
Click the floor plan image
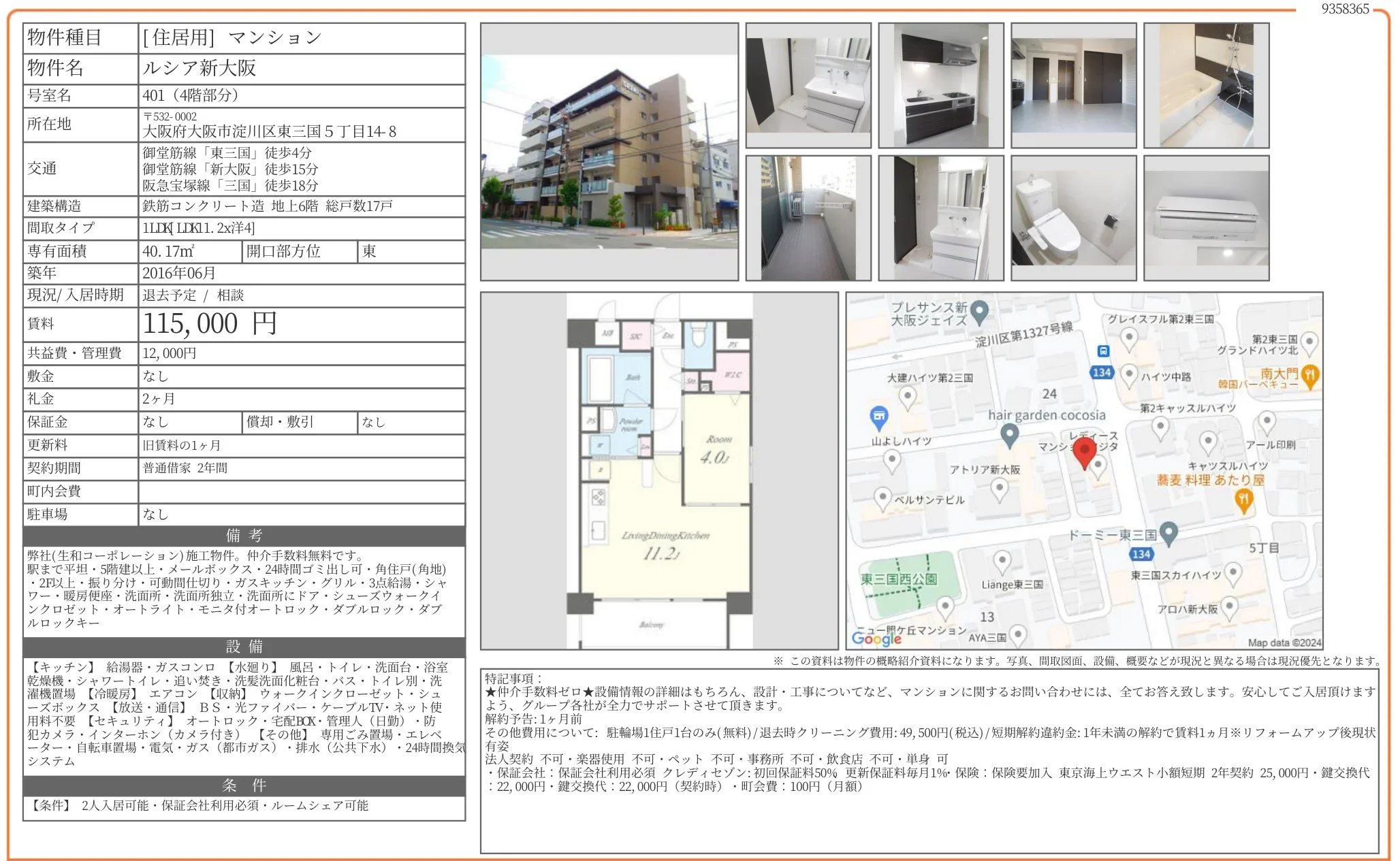[659, 471]
